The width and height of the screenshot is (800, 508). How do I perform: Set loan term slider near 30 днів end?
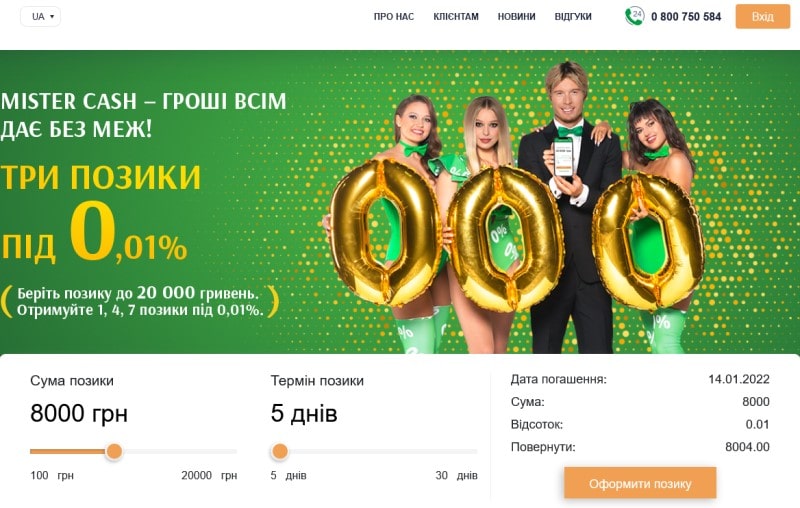point(473,451)
